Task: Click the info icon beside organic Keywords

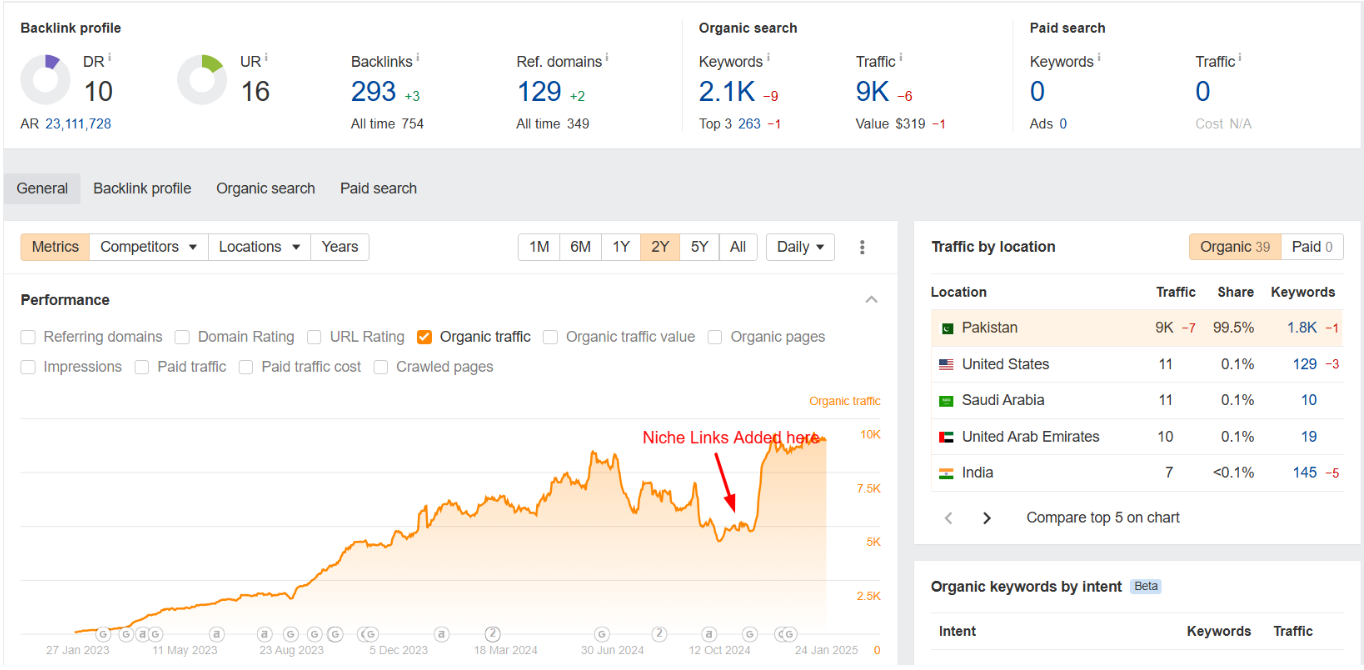Action: pos(768,59)
